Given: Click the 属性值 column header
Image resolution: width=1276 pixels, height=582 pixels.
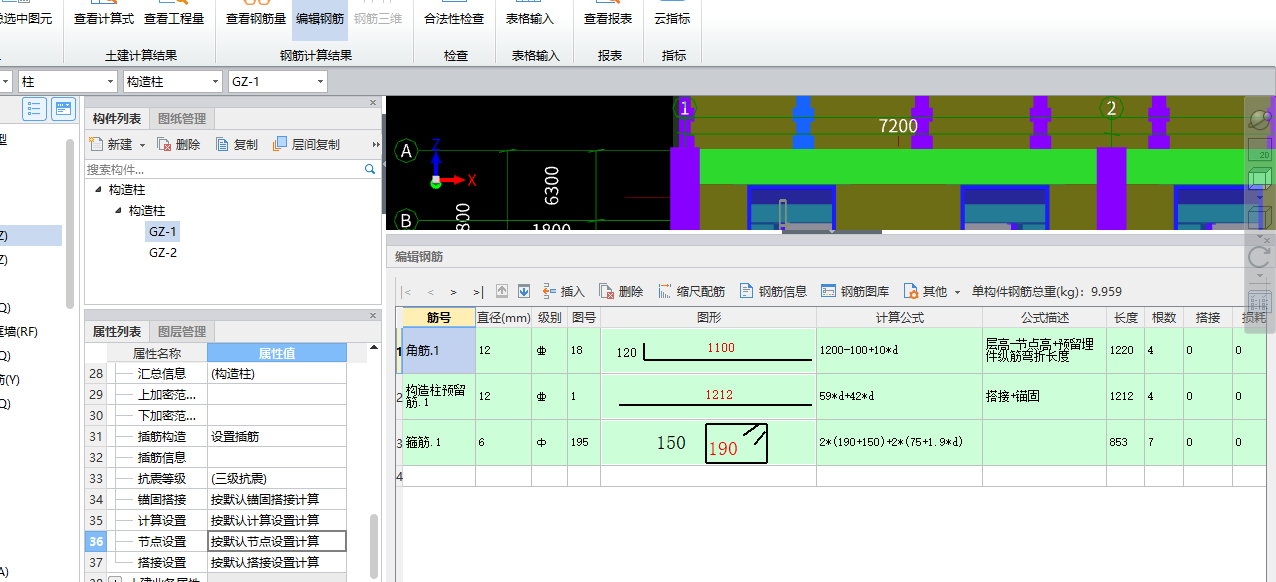Looking at the screenshot, I should click(277, 353).
